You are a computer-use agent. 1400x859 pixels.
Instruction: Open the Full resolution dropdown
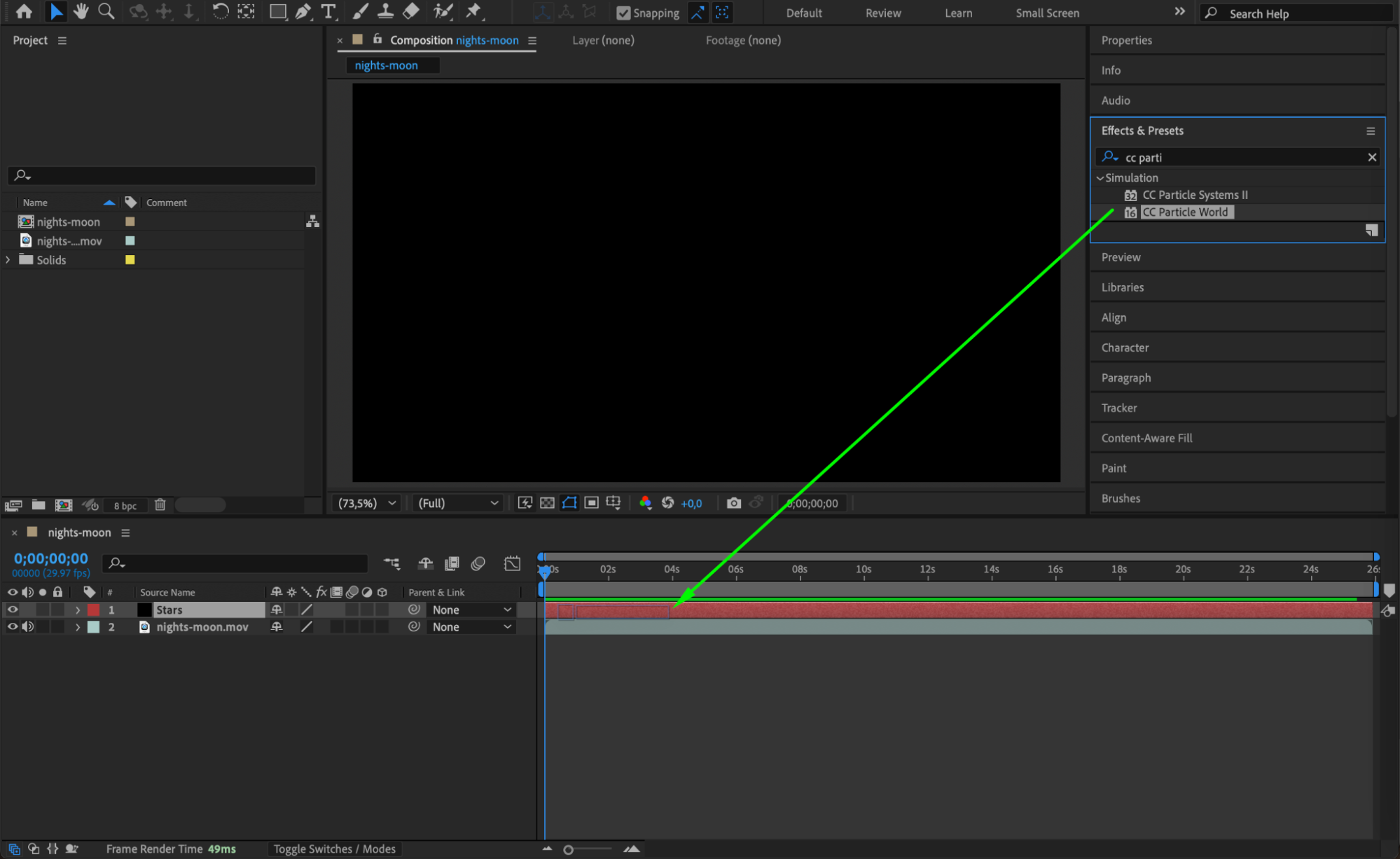click(x=458, y=503)
